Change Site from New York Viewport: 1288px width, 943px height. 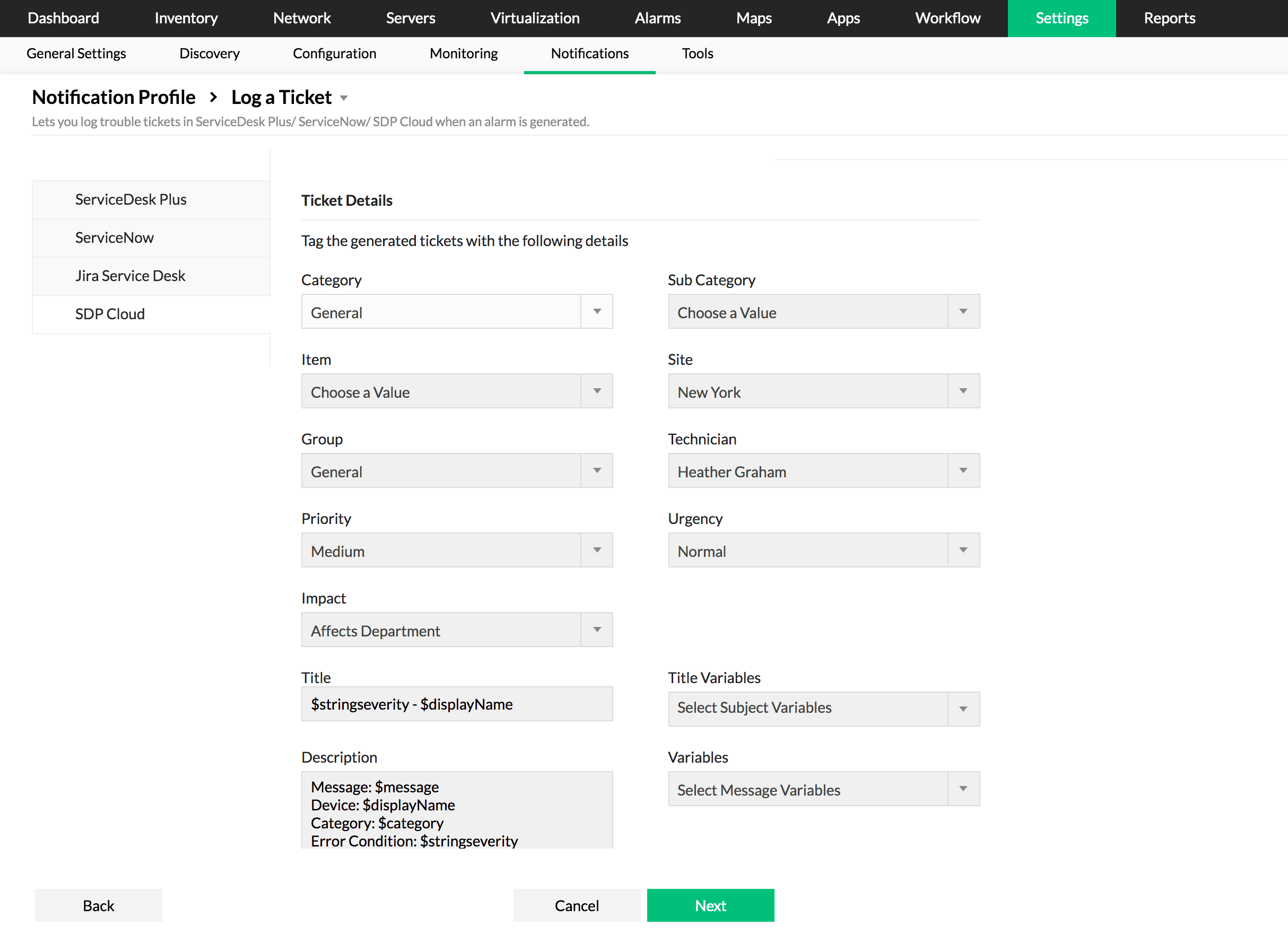[823, 391]
